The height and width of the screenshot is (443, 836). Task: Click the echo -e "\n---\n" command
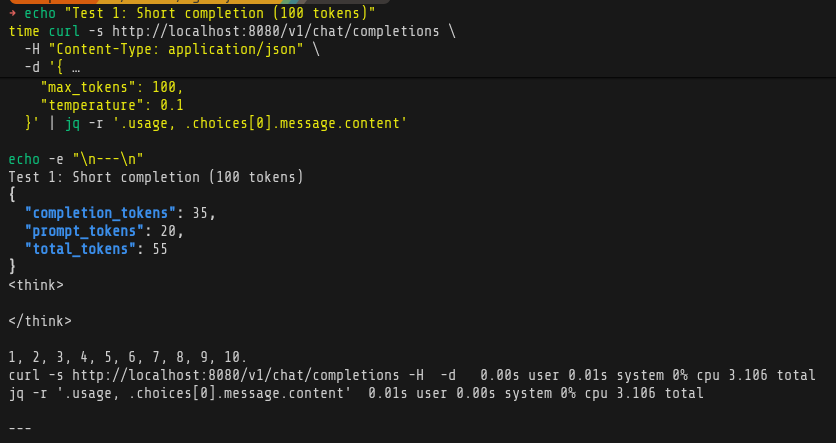76,159
